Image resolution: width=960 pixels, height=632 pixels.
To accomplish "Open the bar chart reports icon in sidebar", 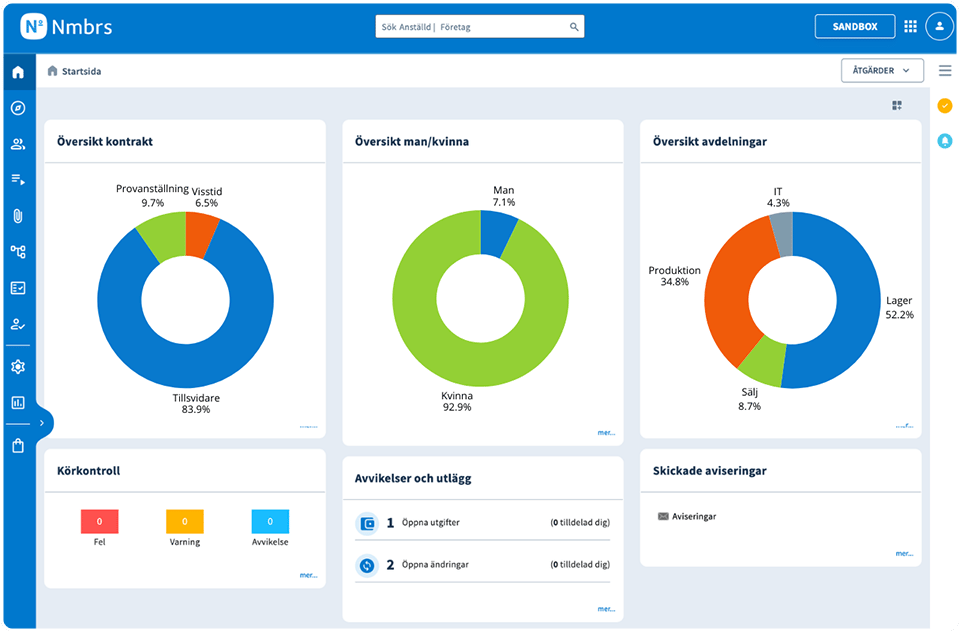I will pos(17,403).
